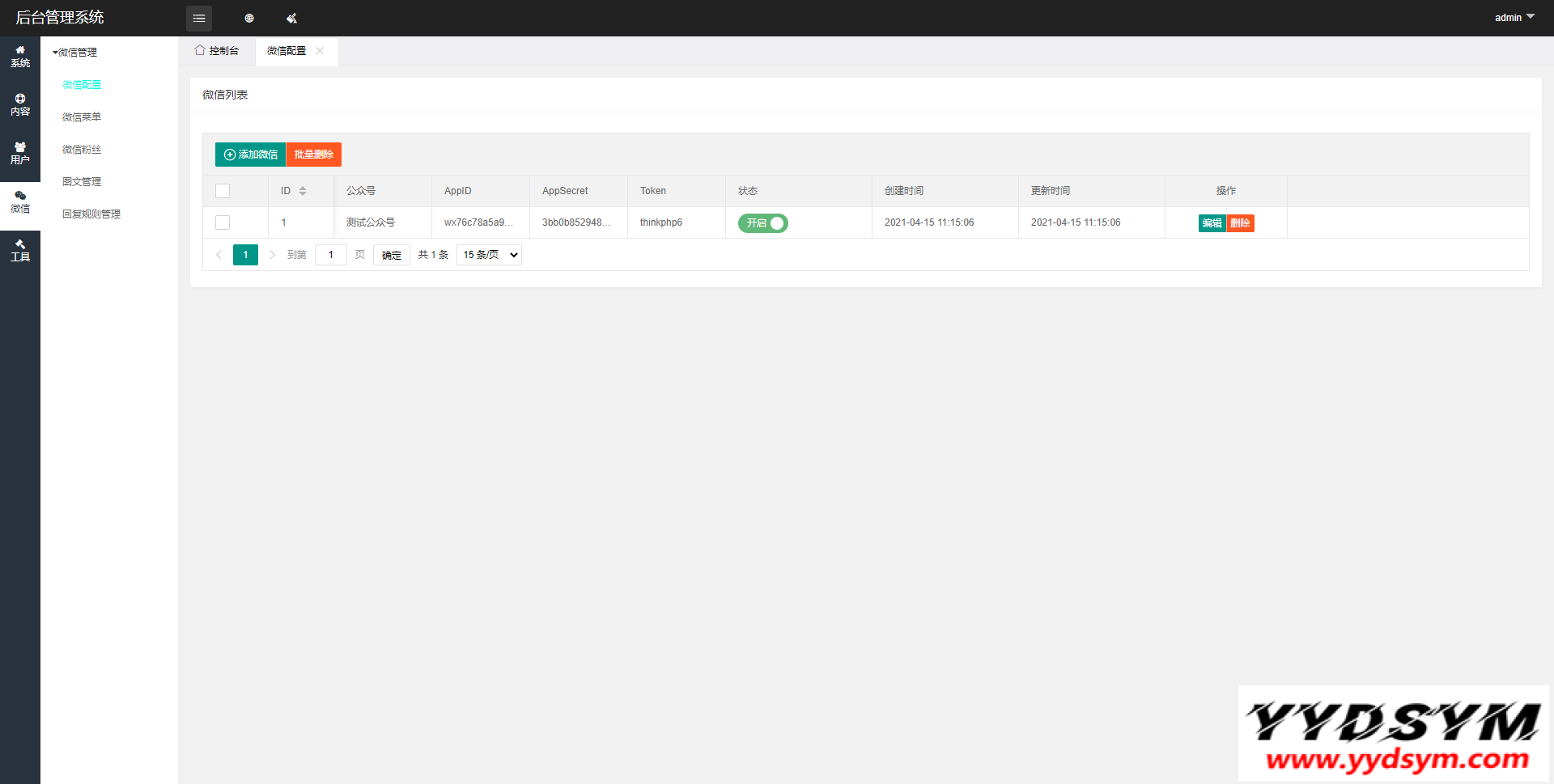Go to the next page arrow
Image resolution: width=1554 pixels, height=784 pixels.
tap(272, 255)
